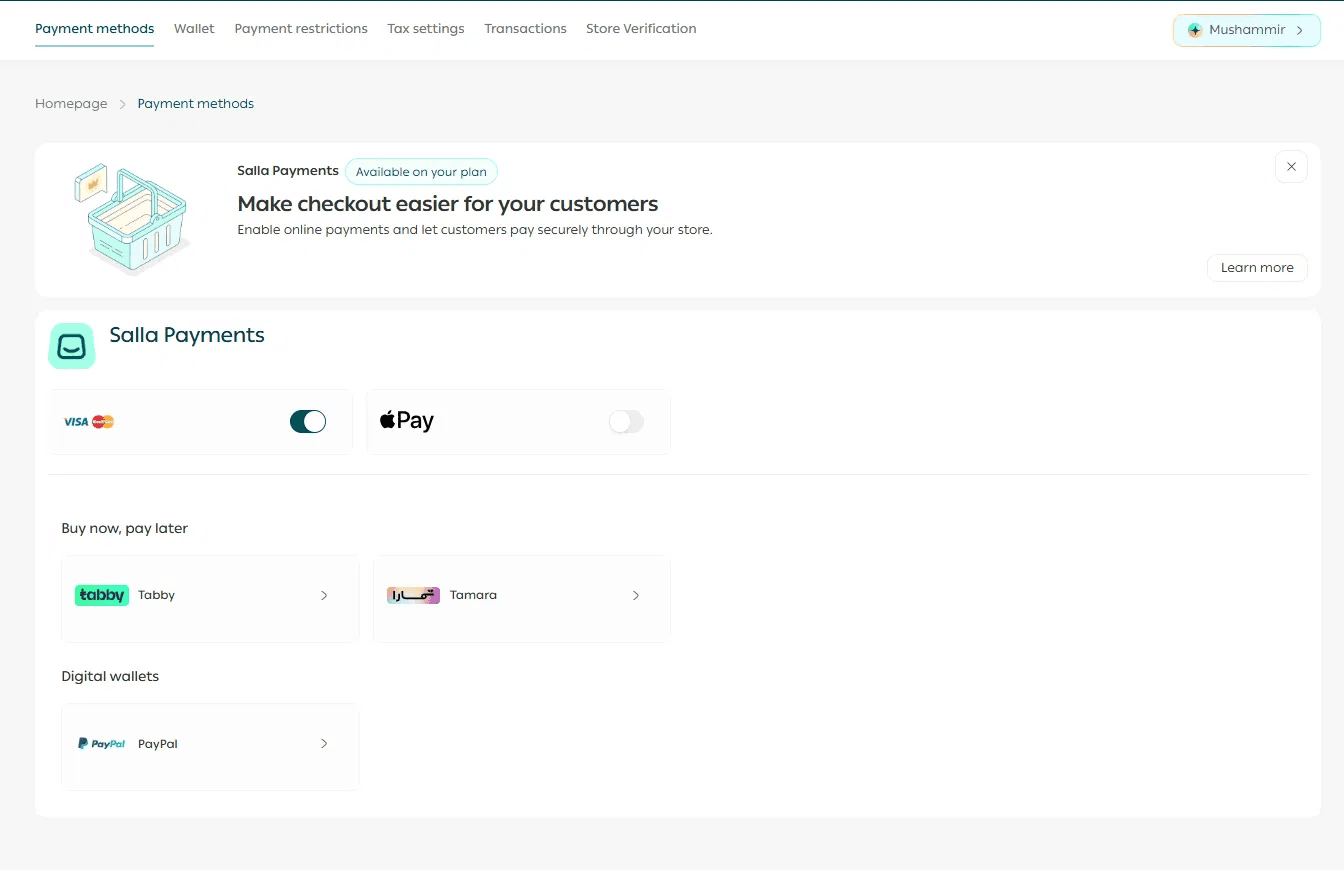The width and height of the screenshot is (1344, 870).
Task: Click the breadcrumb separator chevron
Action: (x=123, y=104)
